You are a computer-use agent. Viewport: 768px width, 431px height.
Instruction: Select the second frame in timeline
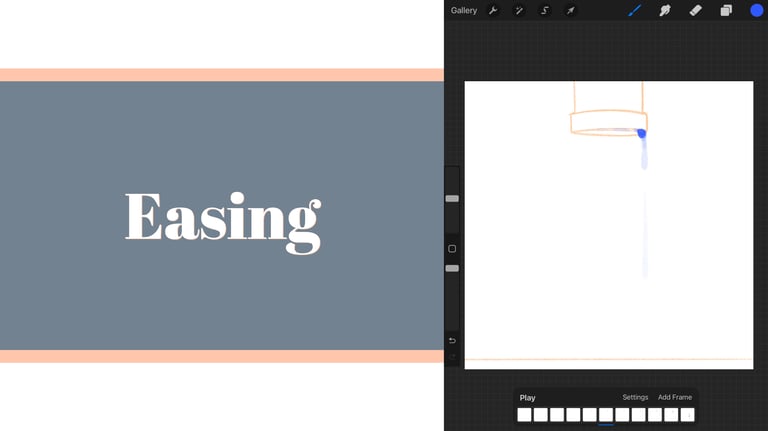(x=541, y=415)
